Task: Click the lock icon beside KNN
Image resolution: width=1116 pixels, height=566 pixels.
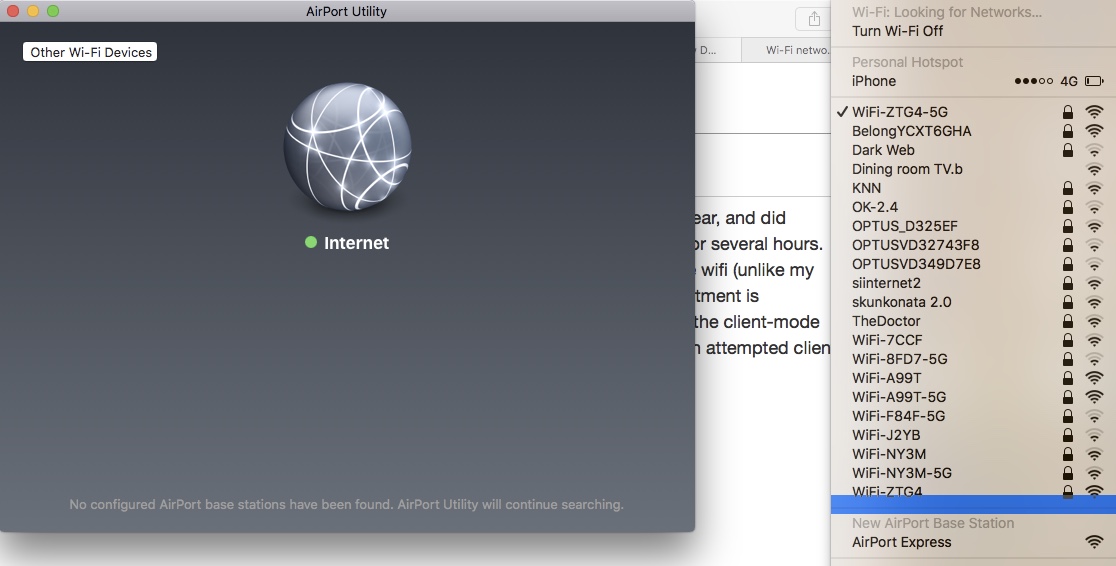Action: pos(1068,188)
